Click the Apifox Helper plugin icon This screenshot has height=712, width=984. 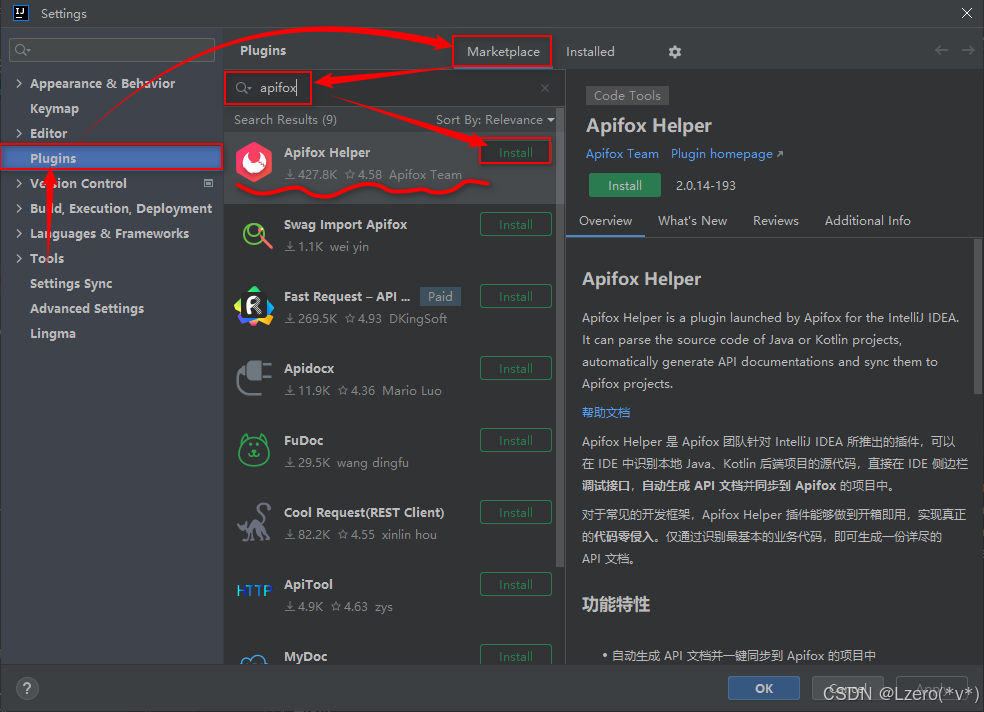pyautogui.click(x=253, y=161)
